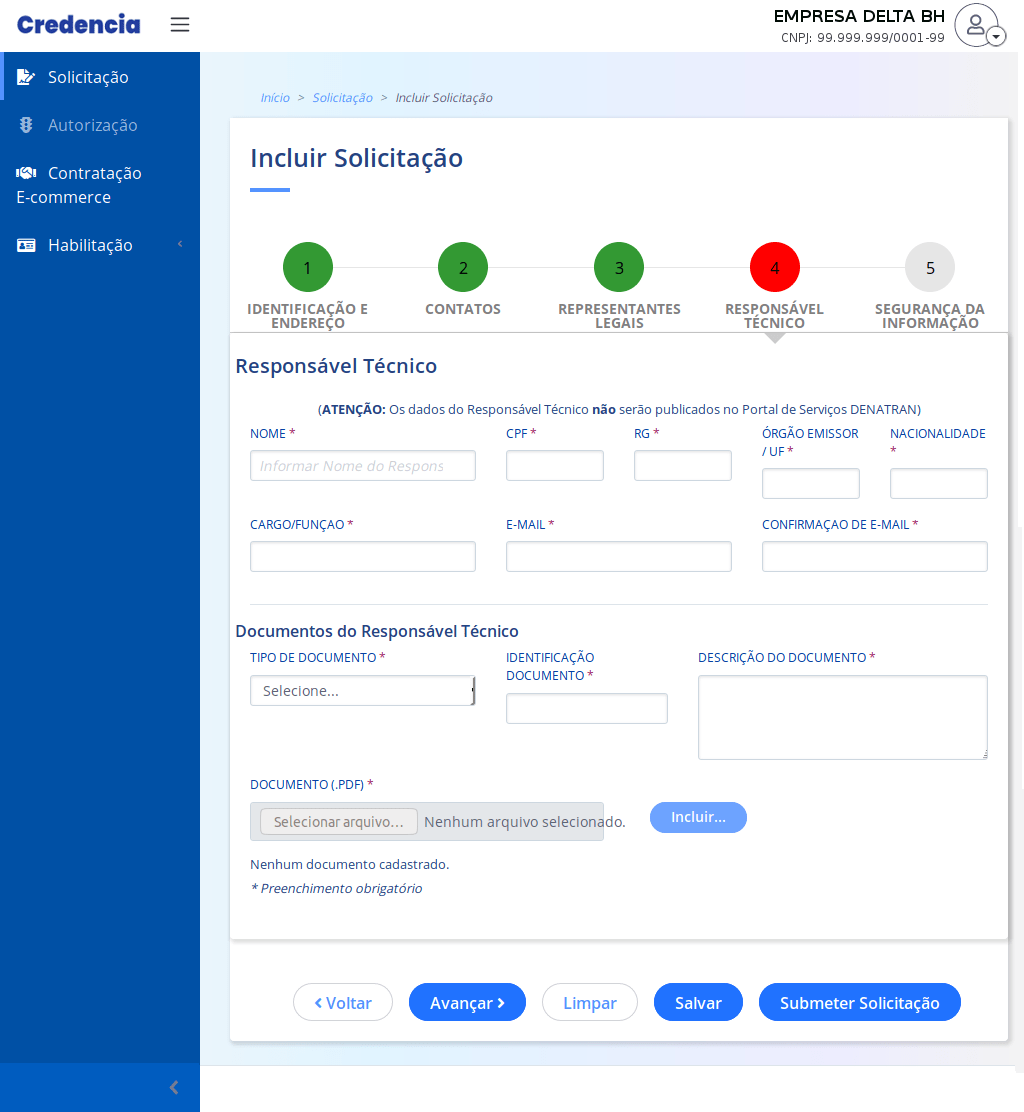Go to step 2 Contatos
Screen dimensions: 1024x1112
click(x=463, y=268)
